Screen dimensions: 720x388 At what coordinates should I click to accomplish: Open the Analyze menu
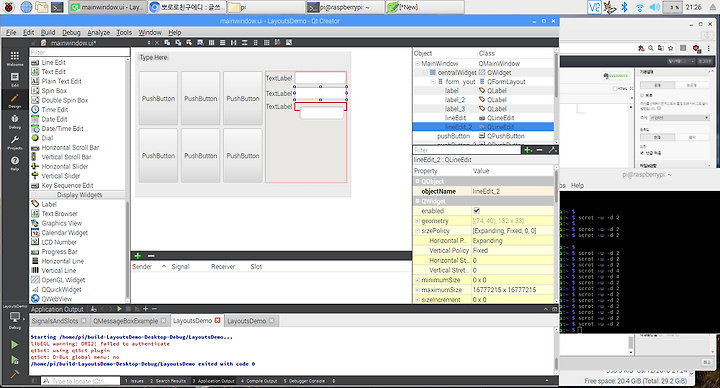pyautogui.click(x=98, y=32)
